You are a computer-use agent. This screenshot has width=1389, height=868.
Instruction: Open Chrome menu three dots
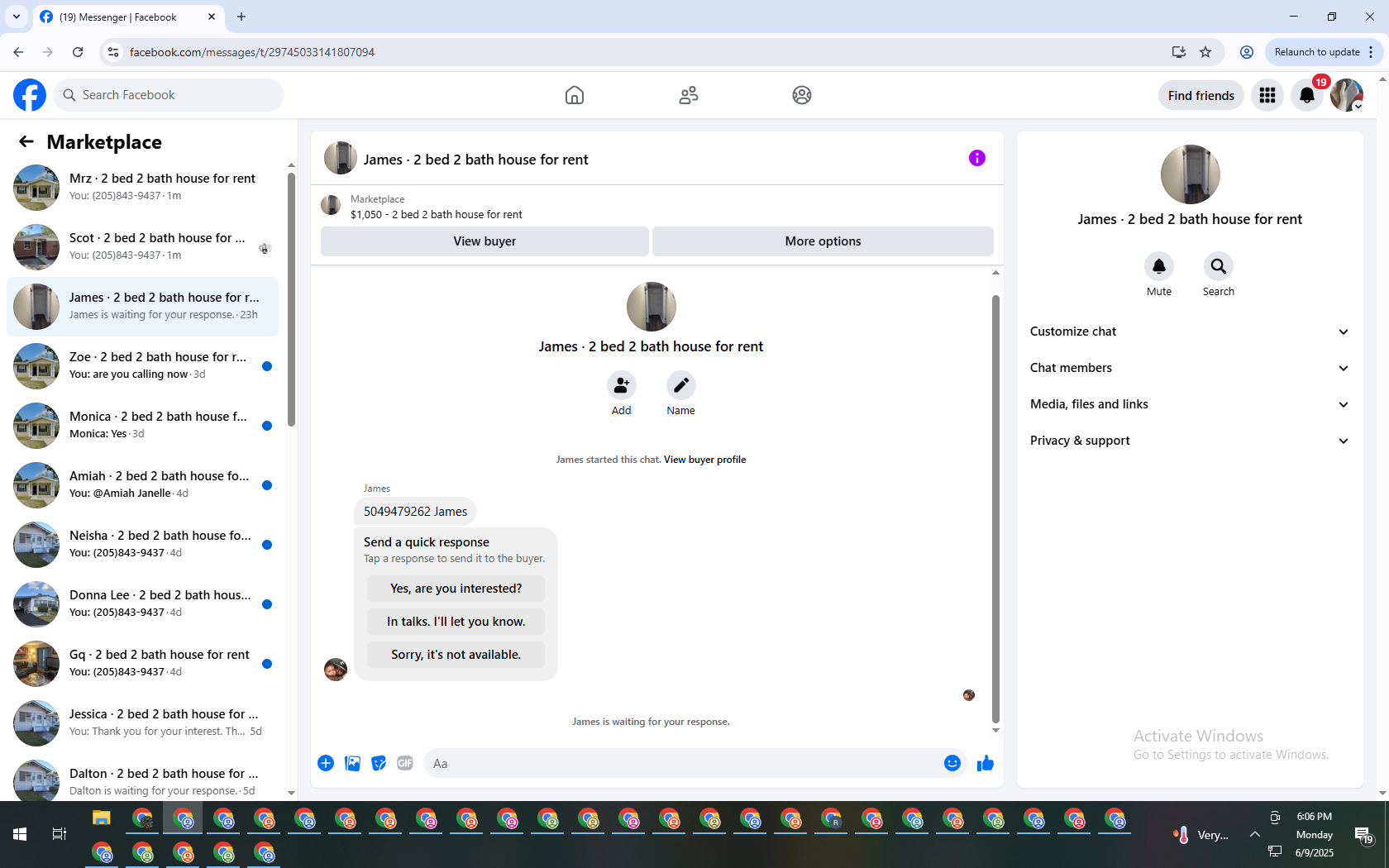(x=1371, y=52)
